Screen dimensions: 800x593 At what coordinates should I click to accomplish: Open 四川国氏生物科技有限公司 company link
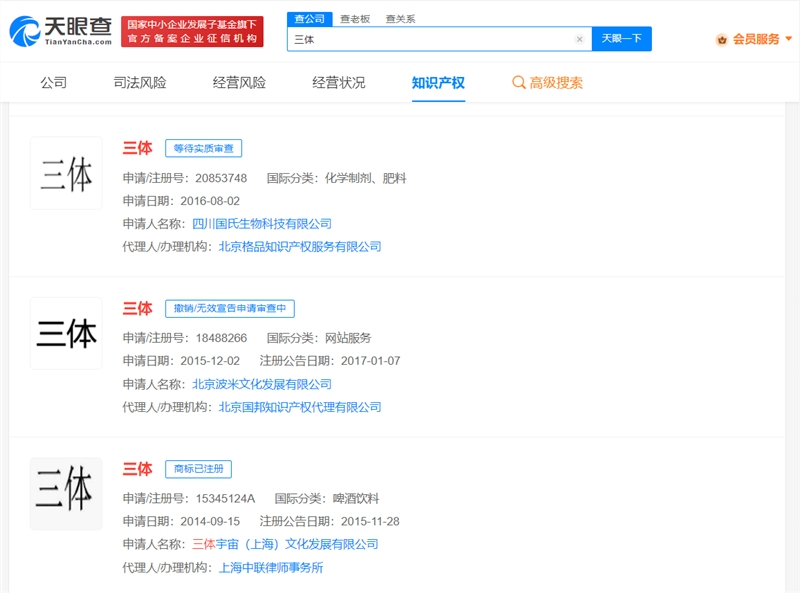pyautogui.click(x=262, y=224)
